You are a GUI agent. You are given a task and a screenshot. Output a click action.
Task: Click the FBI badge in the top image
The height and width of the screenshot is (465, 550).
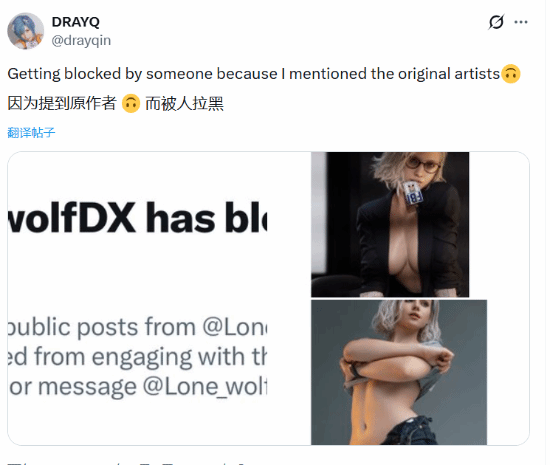[x=412, y=193]
